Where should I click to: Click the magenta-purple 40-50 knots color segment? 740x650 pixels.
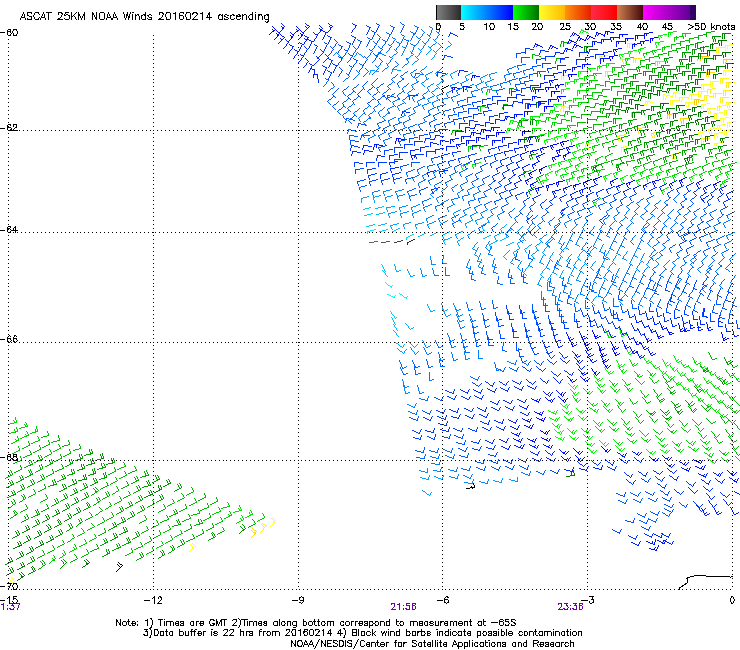pos(669,12)
